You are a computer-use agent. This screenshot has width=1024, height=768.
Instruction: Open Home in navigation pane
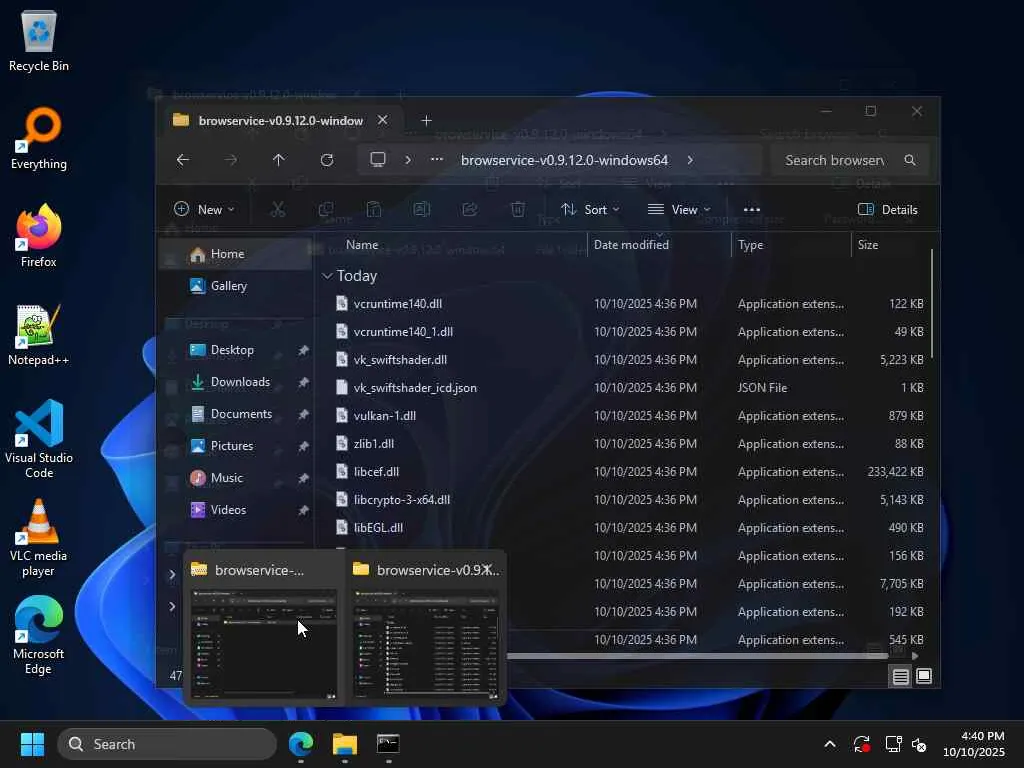pos(236,254)
